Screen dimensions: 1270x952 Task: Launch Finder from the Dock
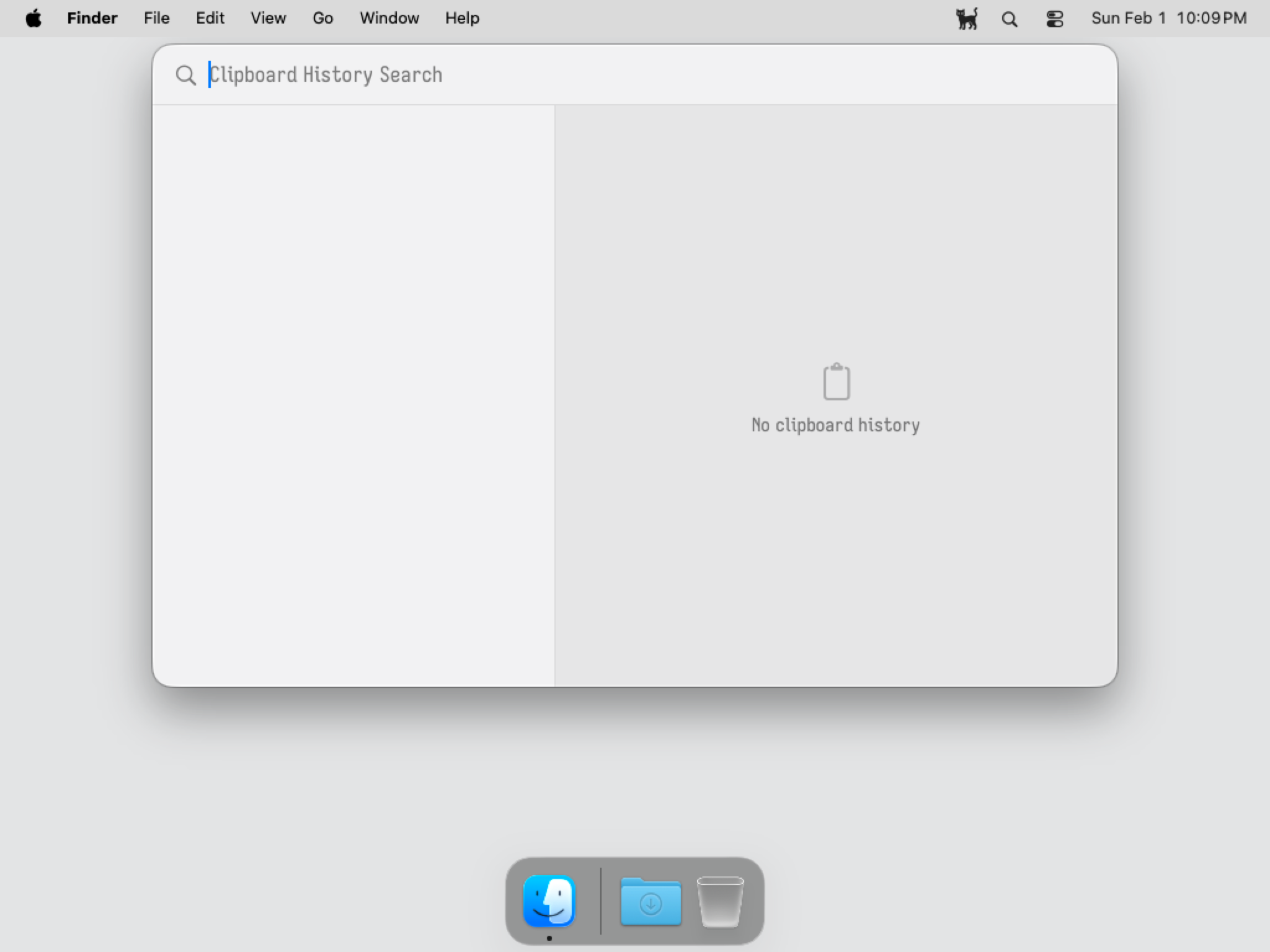(x=549, y=901)
